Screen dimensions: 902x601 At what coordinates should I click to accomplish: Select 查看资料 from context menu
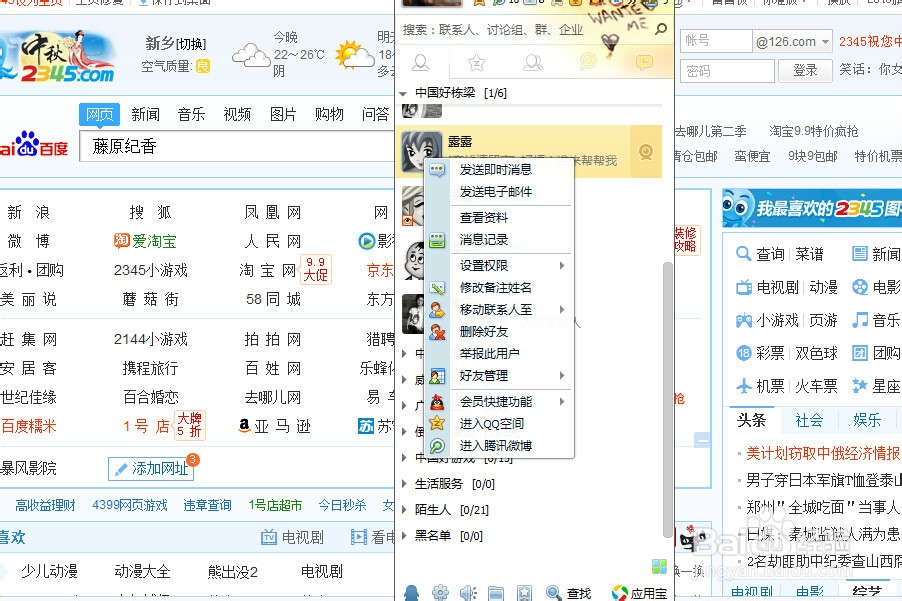tap(484, 217)
